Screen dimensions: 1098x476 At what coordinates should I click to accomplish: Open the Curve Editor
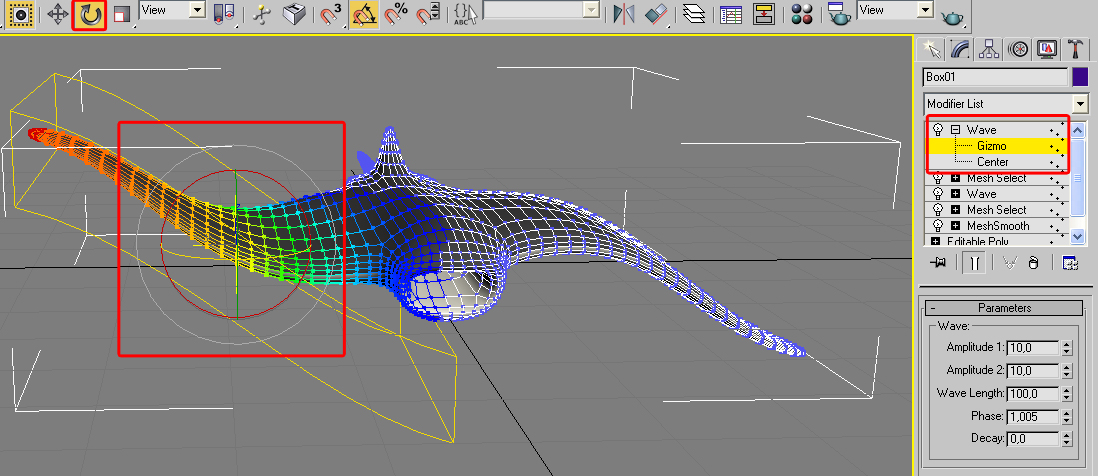click(x=730, y=15)
